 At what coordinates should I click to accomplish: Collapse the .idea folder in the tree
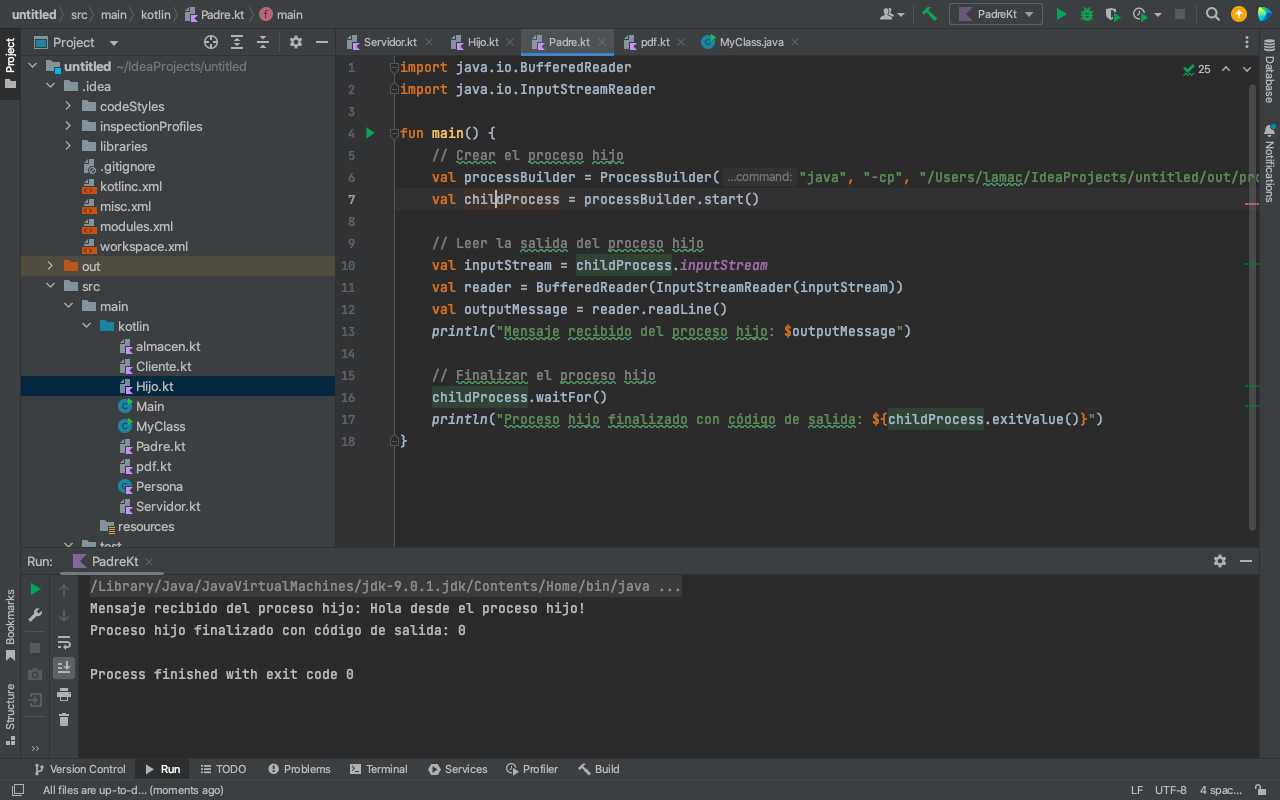pos(51,86)
